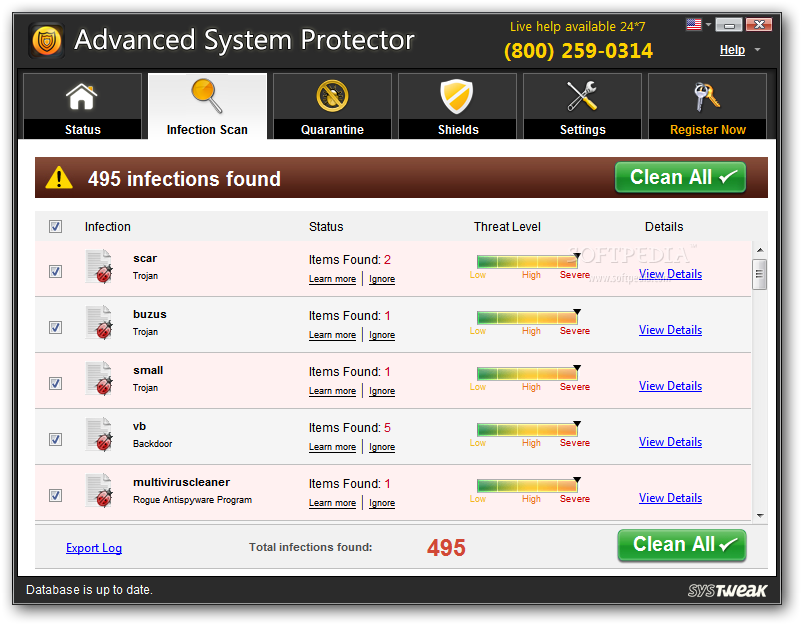Uncheck the select-all infections checkbox
This screenshot has height=625, width=802.
coord(55,227)
